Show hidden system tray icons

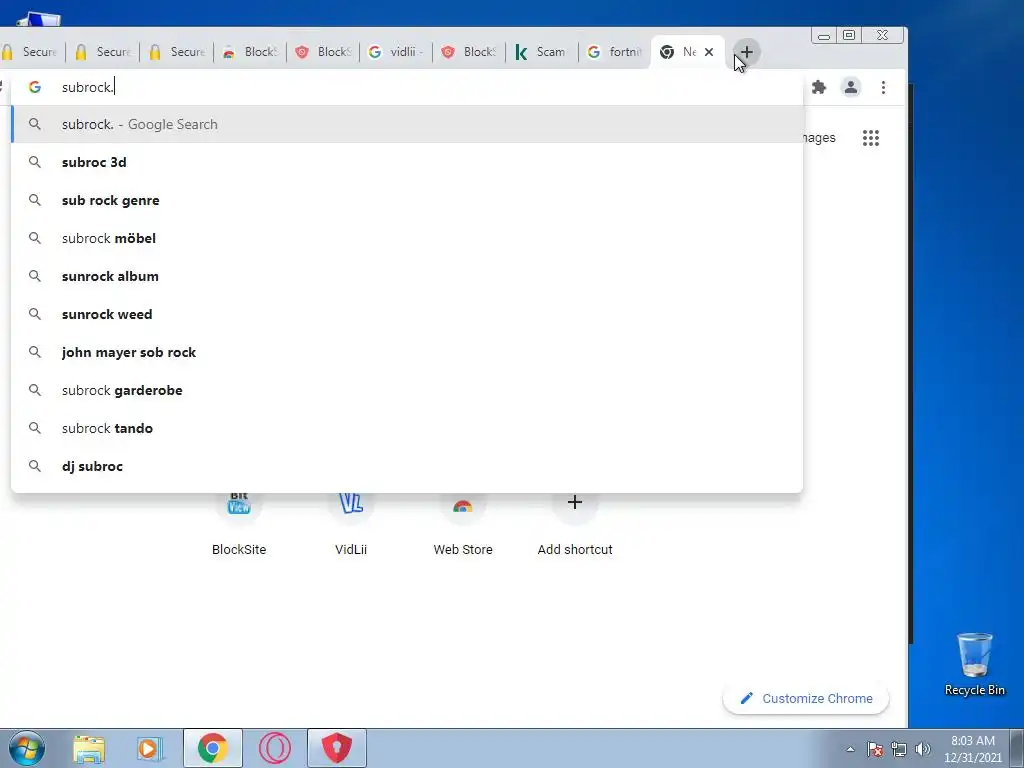[850, 749]
